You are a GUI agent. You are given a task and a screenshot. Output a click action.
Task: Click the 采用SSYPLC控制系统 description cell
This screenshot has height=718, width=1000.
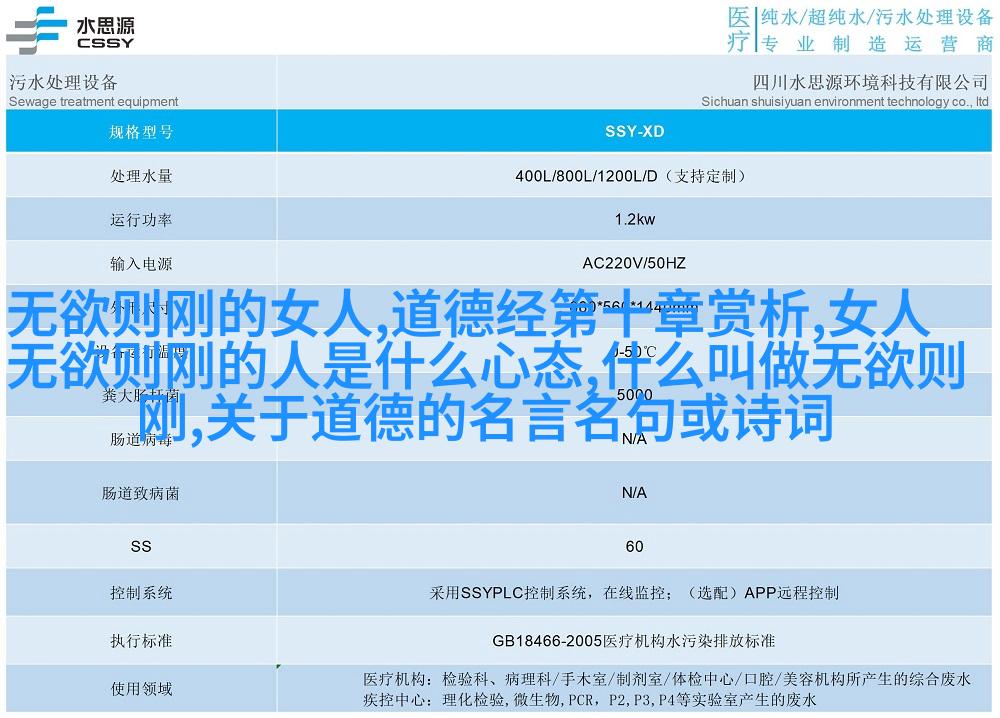(x=634, y=593)
